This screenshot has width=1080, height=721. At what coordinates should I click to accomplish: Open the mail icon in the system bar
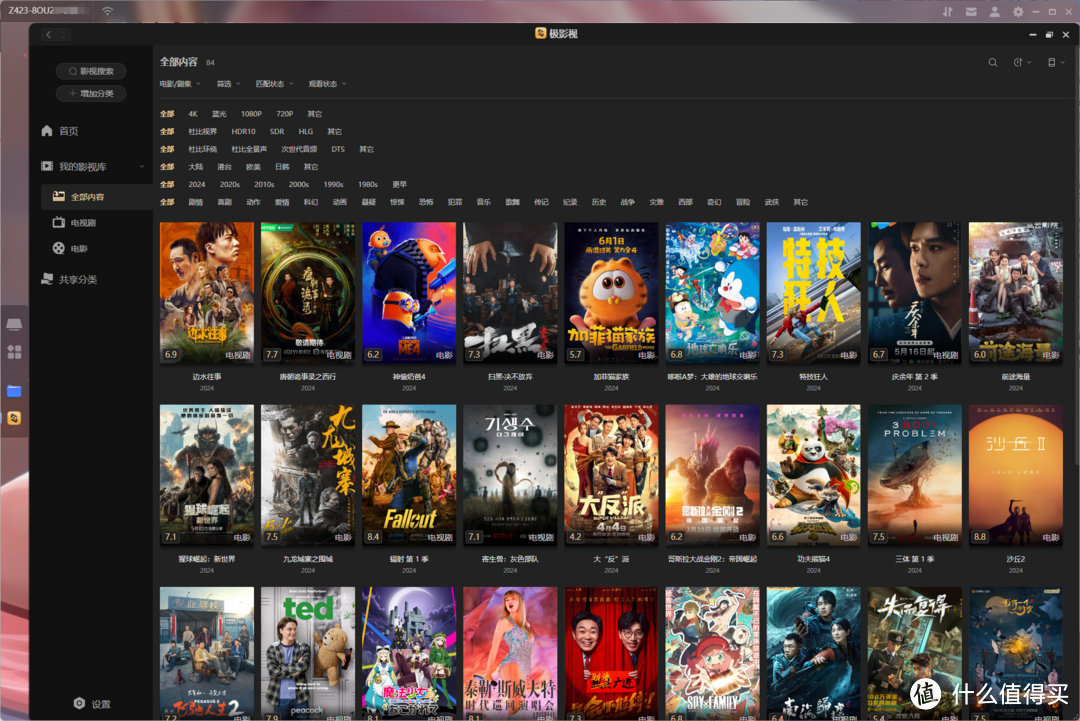click(x=969, y=11)
